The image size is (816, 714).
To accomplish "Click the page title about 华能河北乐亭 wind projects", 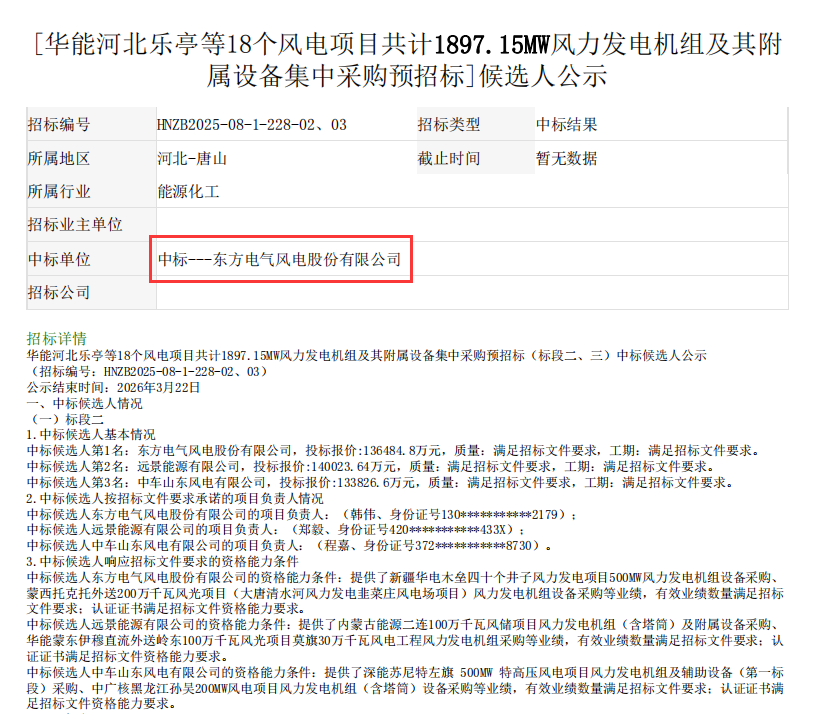I will coord(408,60).
